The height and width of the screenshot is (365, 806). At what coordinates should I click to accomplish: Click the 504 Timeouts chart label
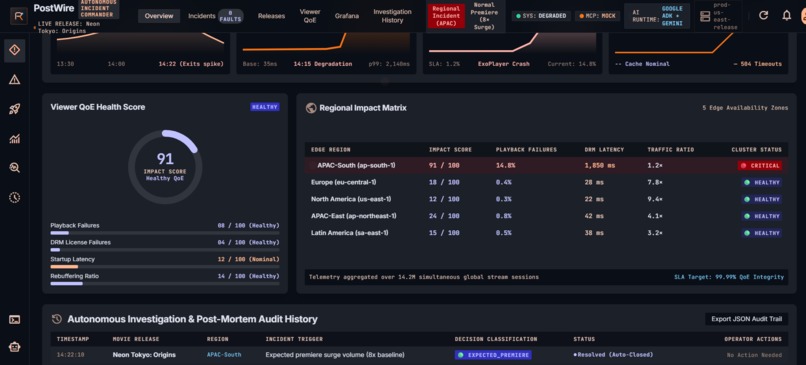pyautogui.click(x=758, y=64)
